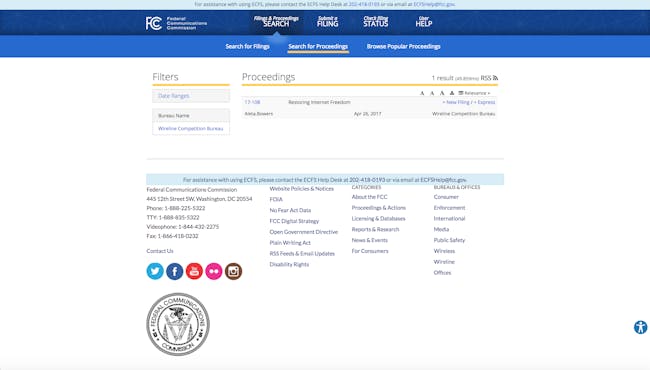Screen dimensions: 650x370
Task: Open Licensing & Databases link
Action: [x=378, y=218]
